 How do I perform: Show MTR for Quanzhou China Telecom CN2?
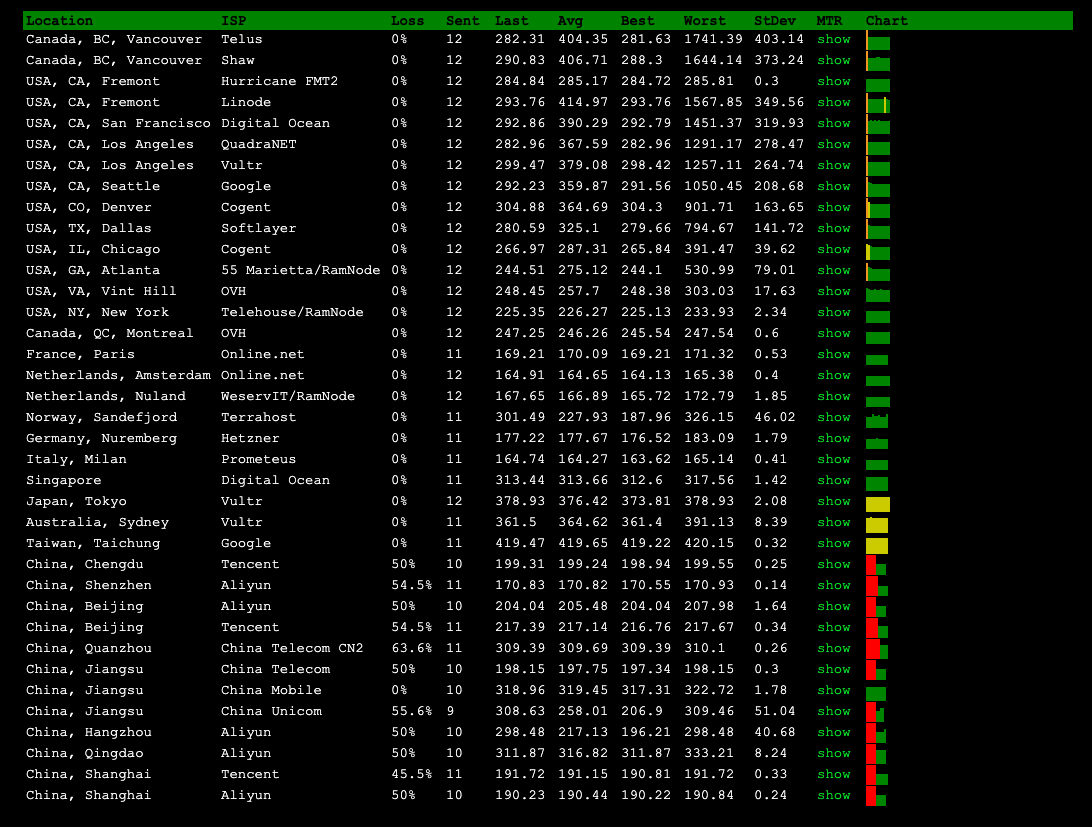pos(834,648)
